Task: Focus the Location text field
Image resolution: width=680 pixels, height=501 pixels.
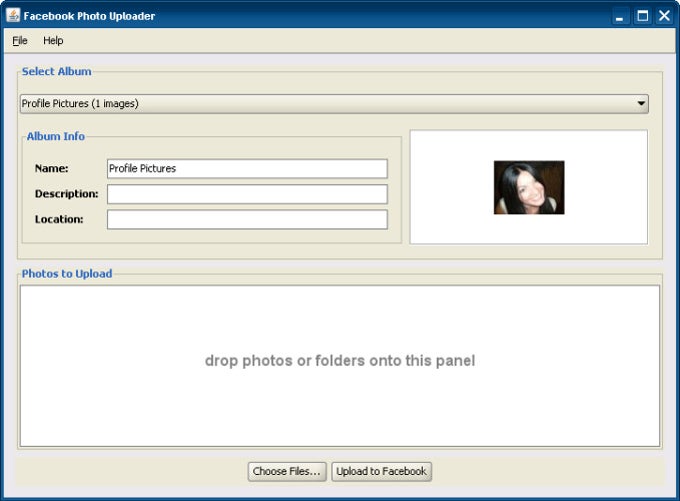Action: (247, 219)
